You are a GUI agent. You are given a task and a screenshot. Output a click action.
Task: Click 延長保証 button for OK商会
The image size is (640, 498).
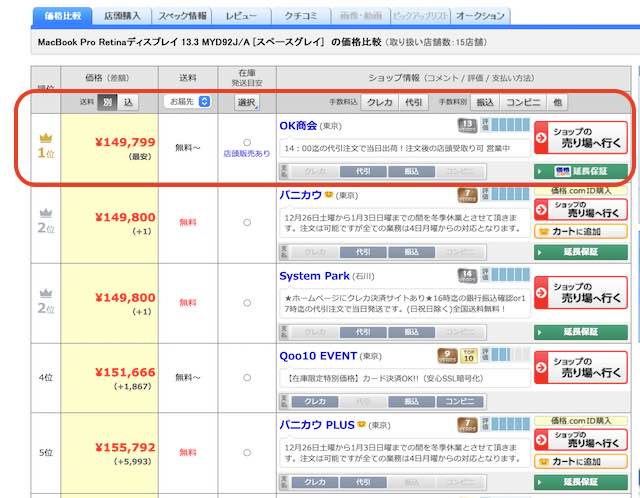(581, 171)
